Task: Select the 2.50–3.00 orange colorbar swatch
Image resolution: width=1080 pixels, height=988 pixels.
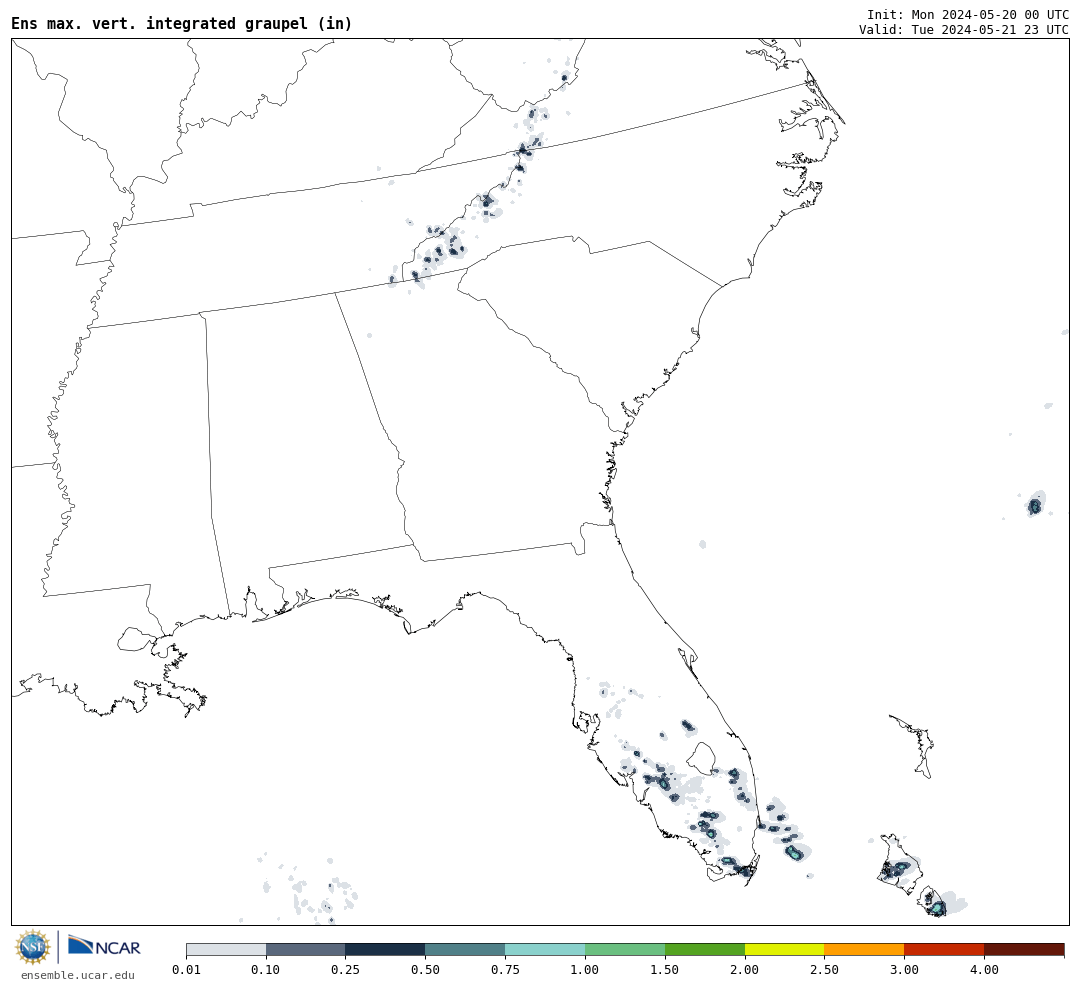Action: pyautogui.click(x=864, y=950)
